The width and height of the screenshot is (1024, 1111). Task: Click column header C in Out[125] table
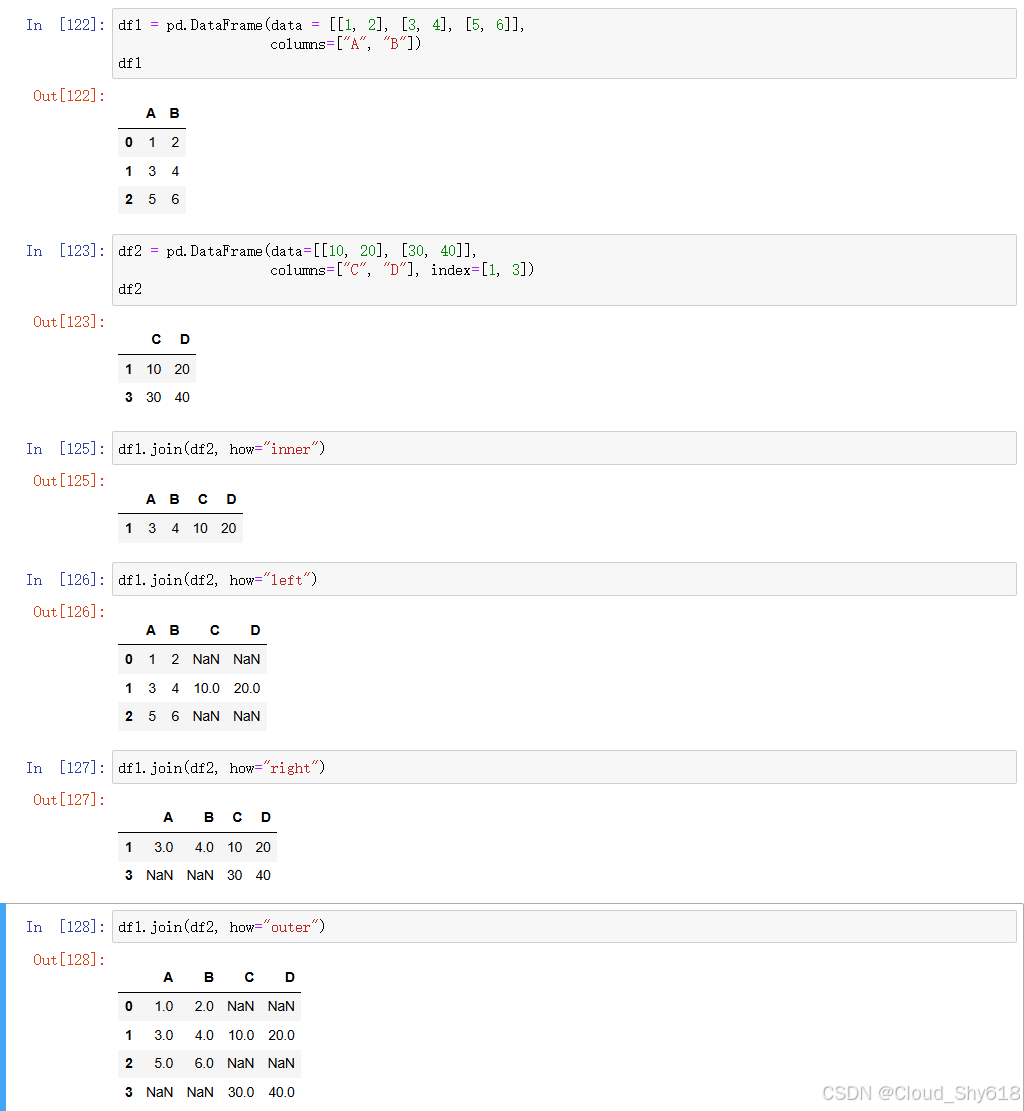[203, 500]
